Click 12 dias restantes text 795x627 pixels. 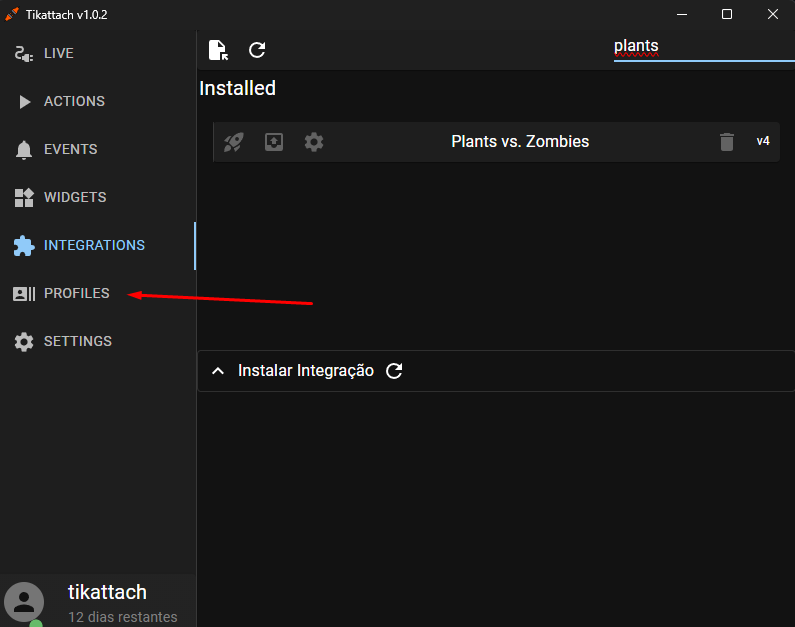pyautogui.click(x=123, y=617)
